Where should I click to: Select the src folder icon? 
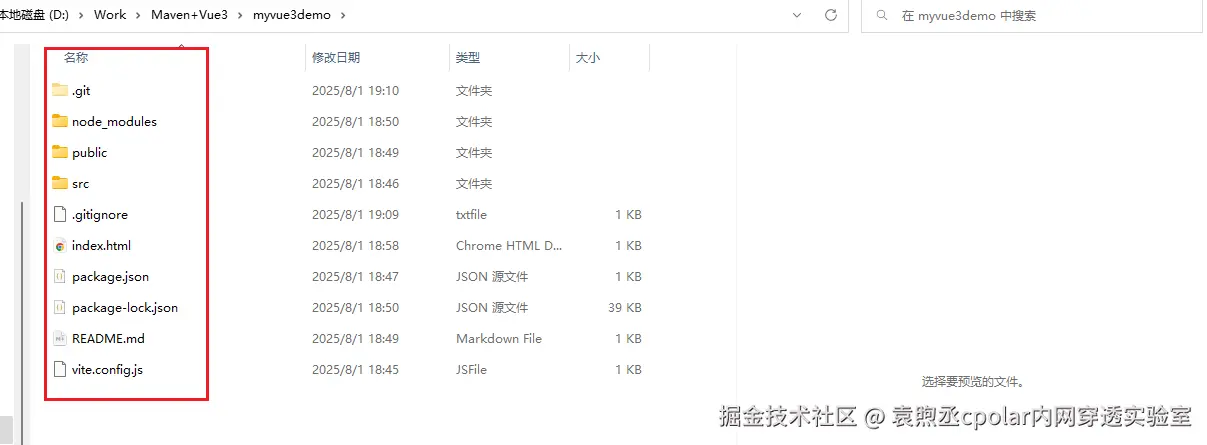(60, 184)
